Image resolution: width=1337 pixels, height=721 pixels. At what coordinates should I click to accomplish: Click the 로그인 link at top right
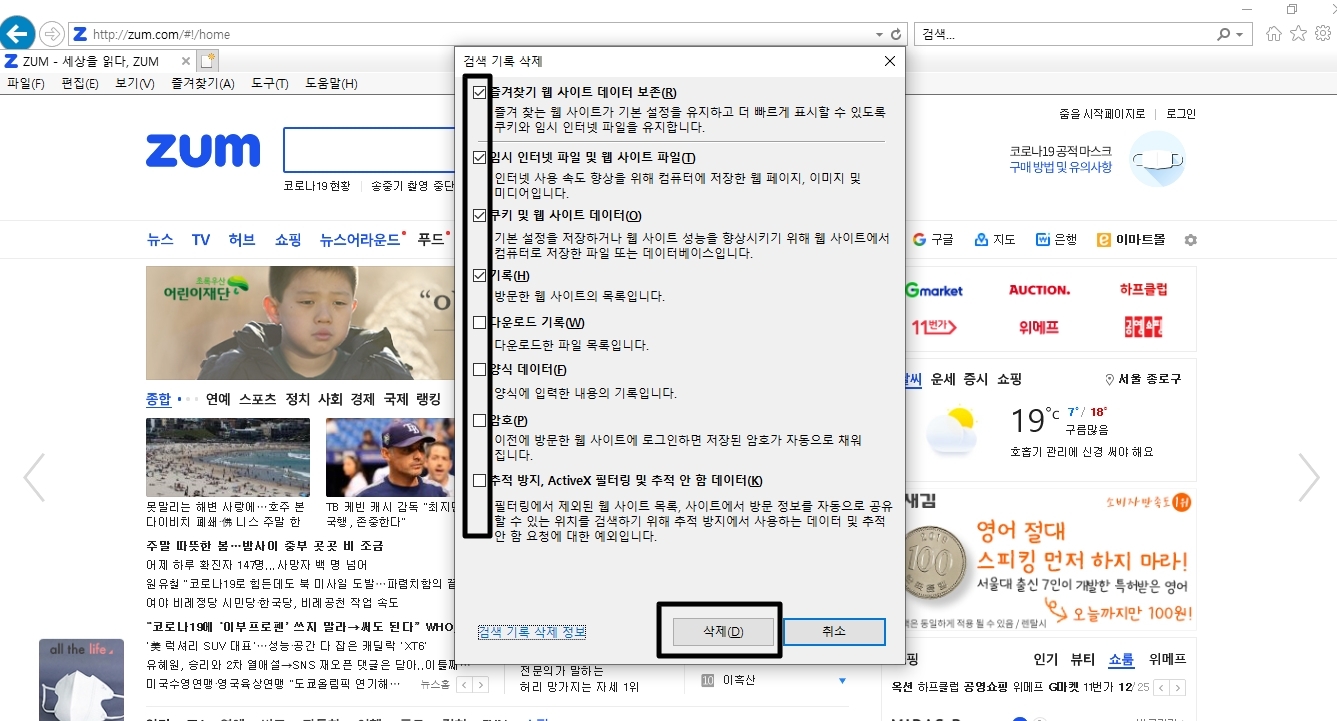pyautogui.click(x=1181, y=114)
